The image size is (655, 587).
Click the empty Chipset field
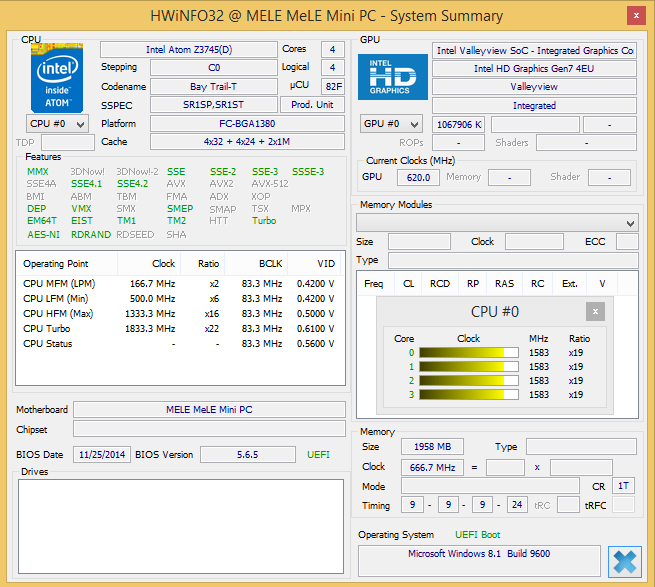point(209,429)
